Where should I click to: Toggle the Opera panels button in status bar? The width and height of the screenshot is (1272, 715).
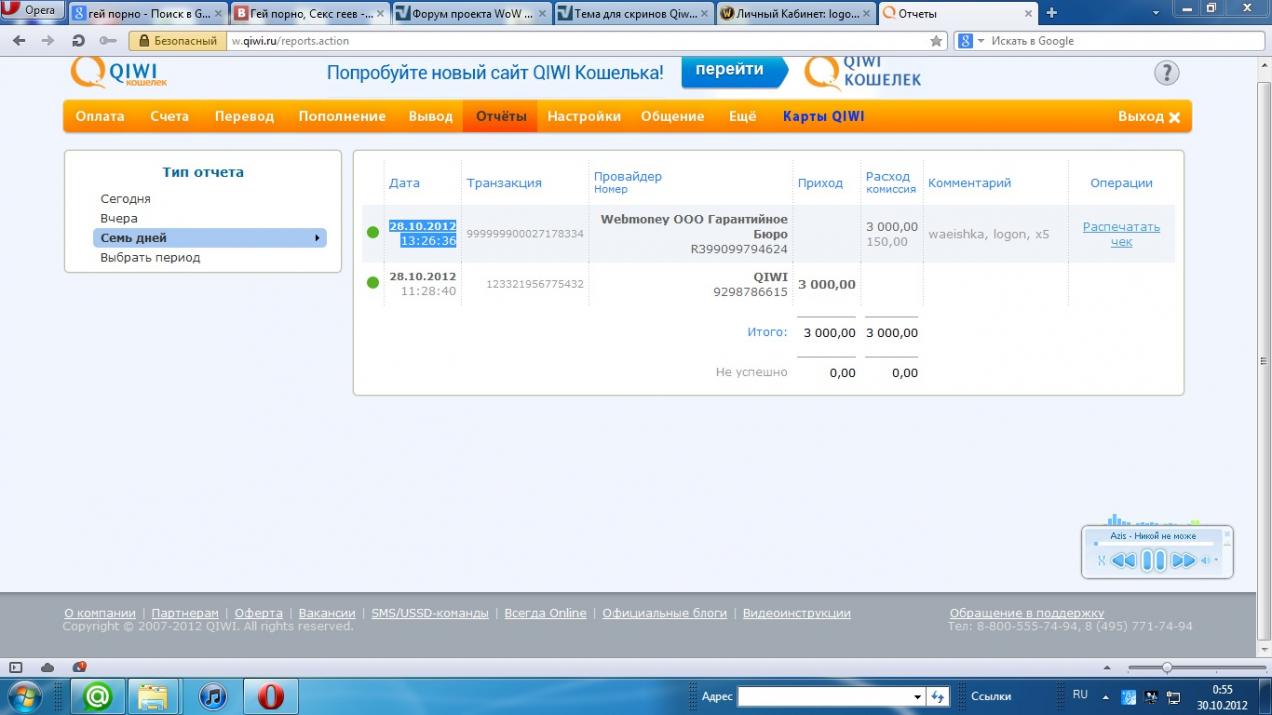(x=15, y=667)
